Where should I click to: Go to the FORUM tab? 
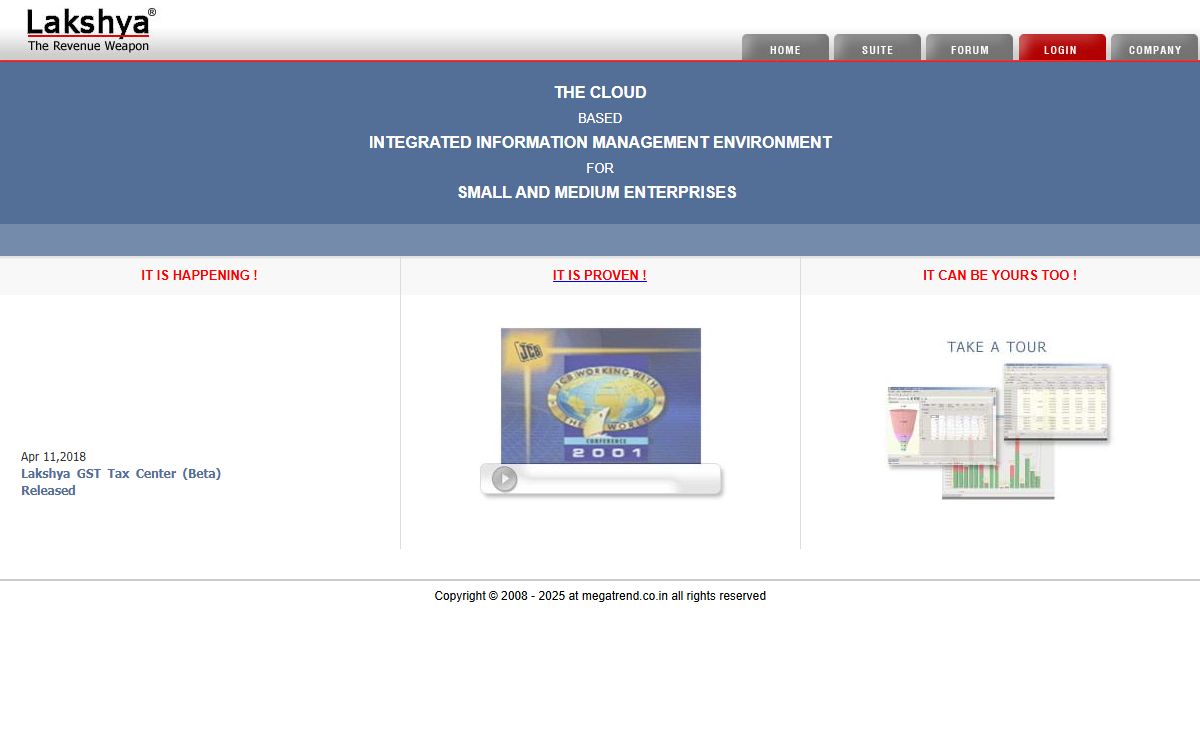[969, 48]
